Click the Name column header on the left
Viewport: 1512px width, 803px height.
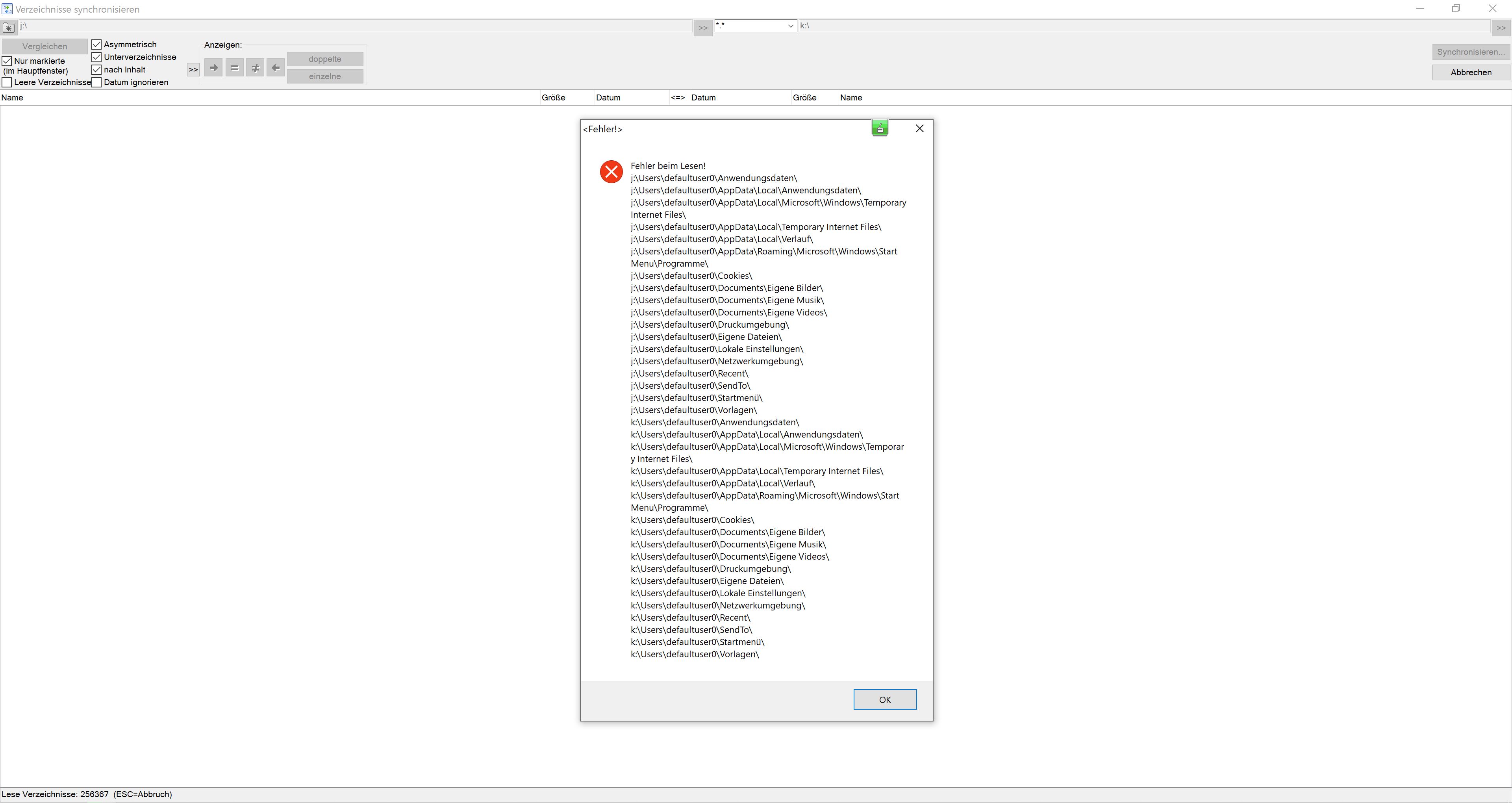coord(12,97)
